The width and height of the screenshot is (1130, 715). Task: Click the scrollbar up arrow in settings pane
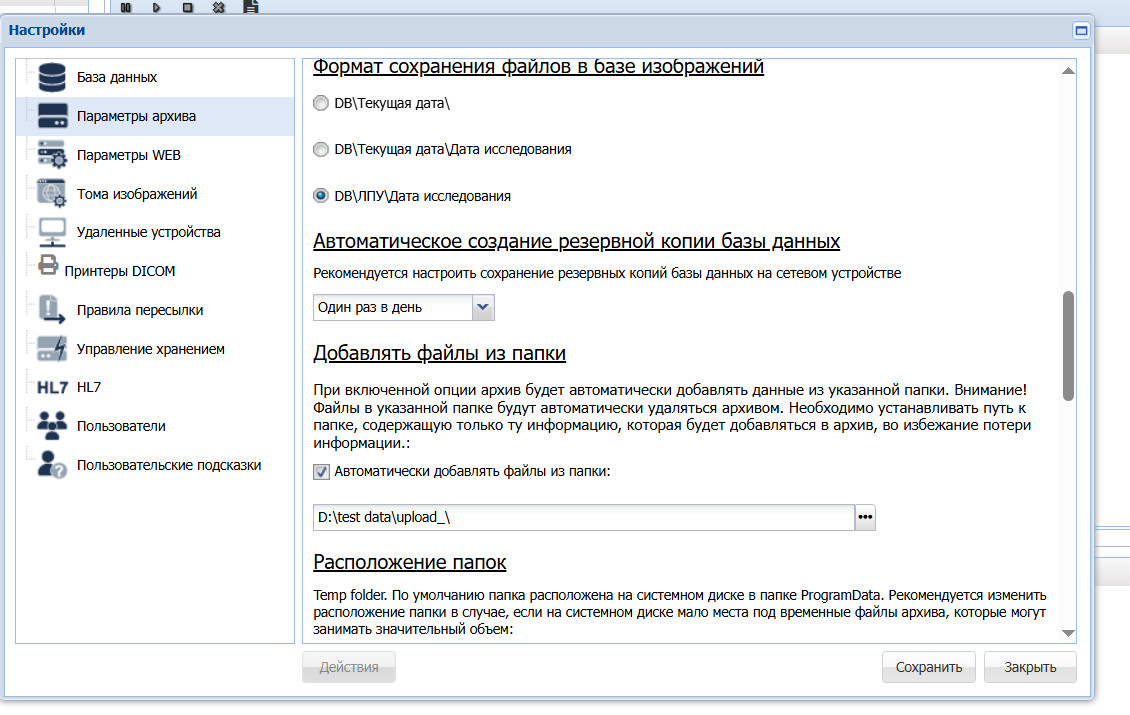click(x=1068, y=71)
